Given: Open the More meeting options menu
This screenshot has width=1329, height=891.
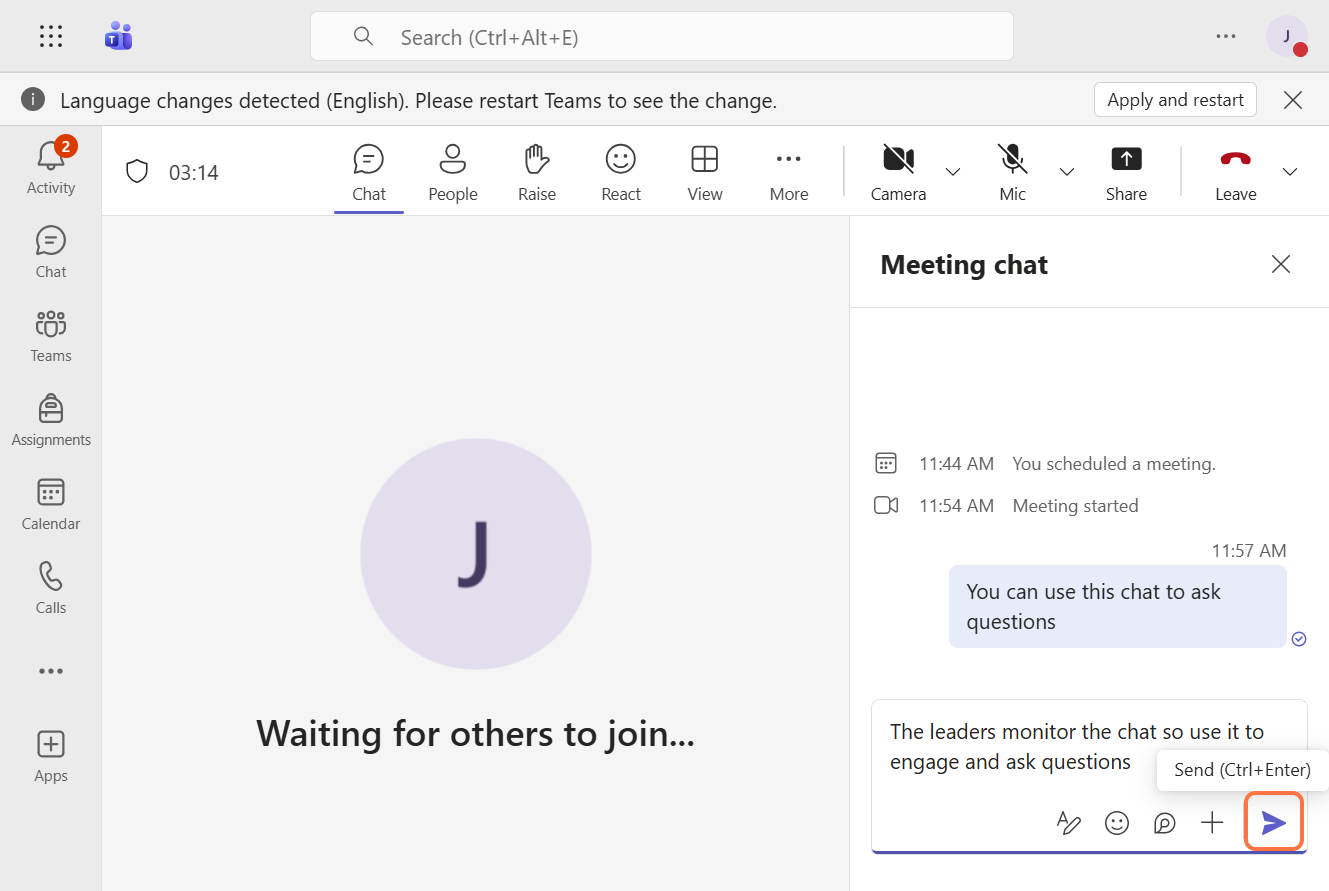Looking at the screenshot, I should click(789, 170).
